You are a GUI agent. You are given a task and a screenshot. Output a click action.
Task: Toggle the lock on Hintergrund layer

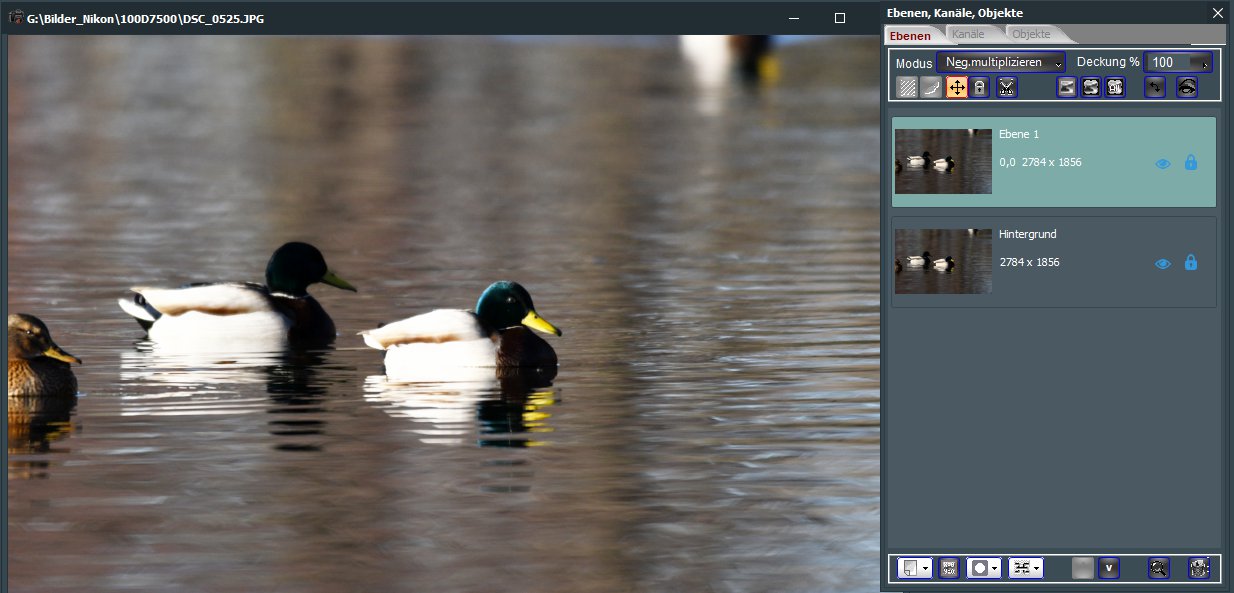tap(1190, 262)
